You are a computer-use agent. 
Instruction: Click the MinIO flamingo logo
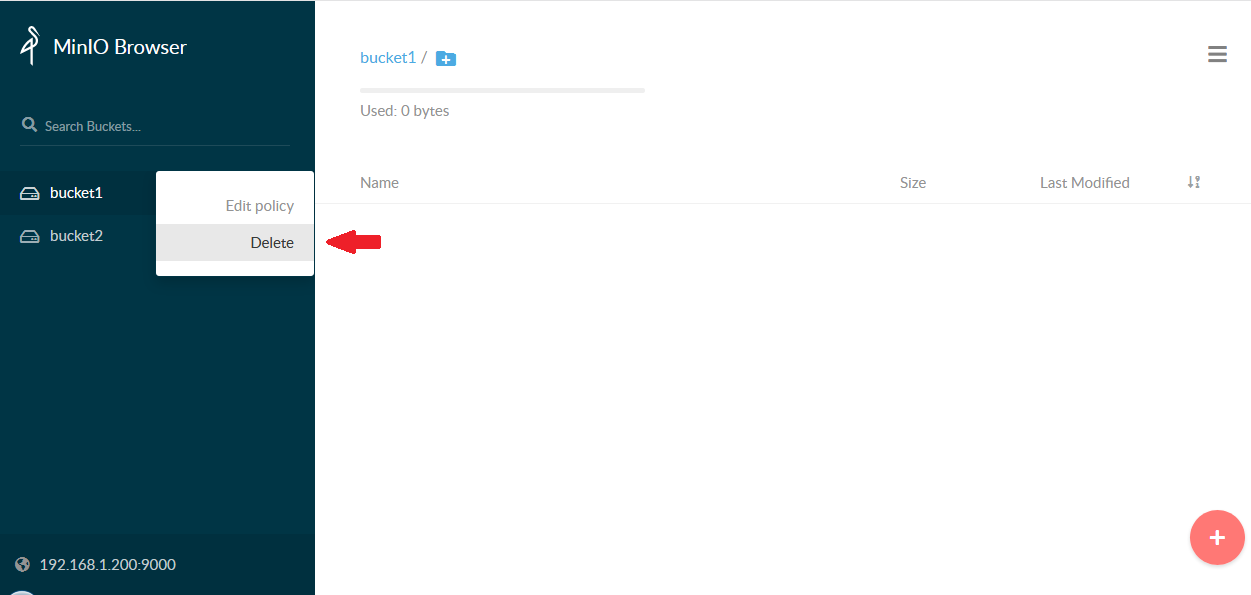30,46
